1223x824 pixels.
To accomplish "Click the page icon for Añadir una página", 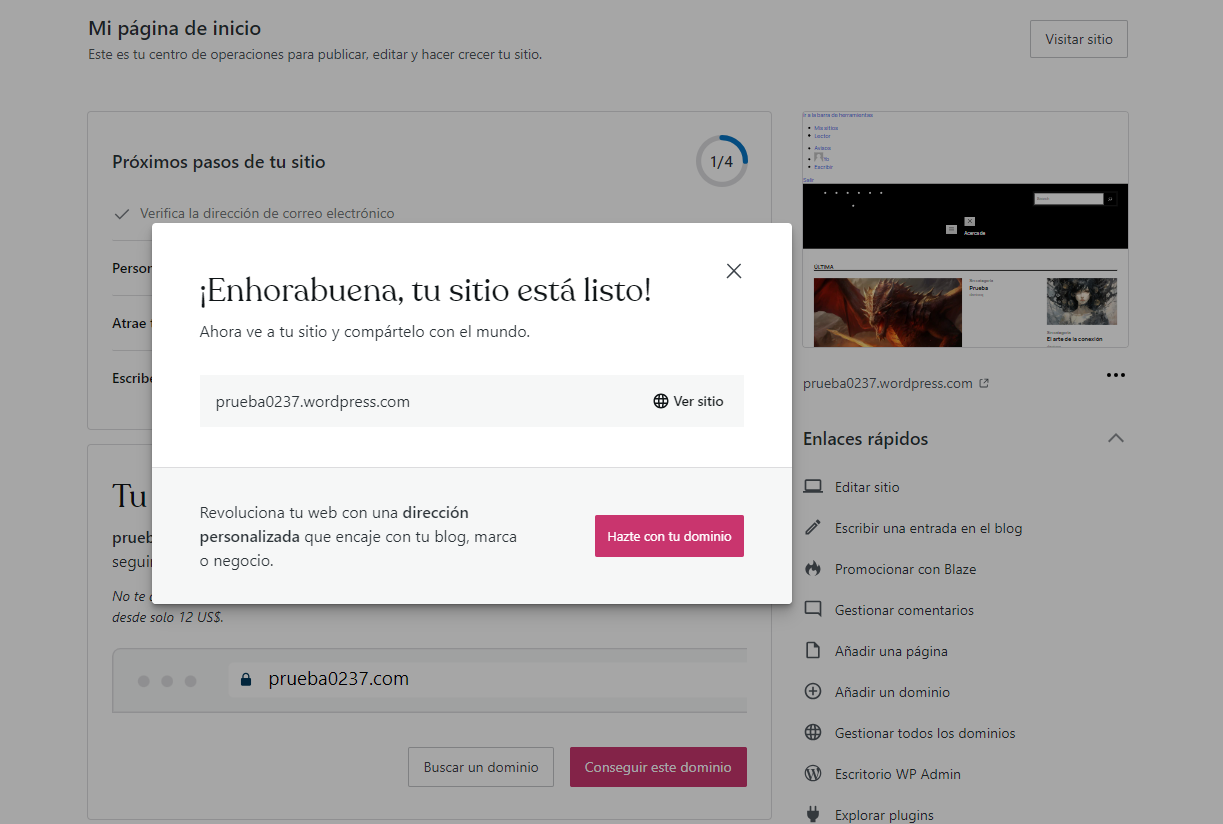I will tap(813, 651).
